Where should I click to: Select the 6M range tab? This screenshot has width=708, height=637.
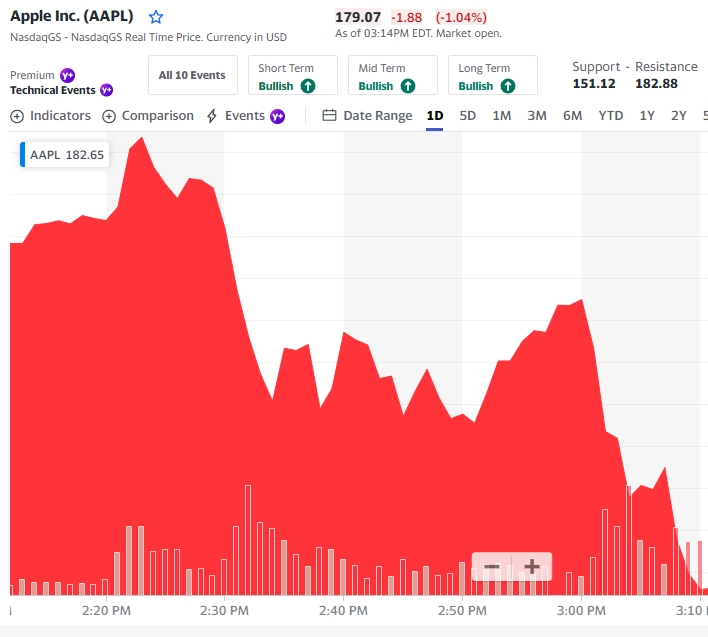(x=572, y=116)
